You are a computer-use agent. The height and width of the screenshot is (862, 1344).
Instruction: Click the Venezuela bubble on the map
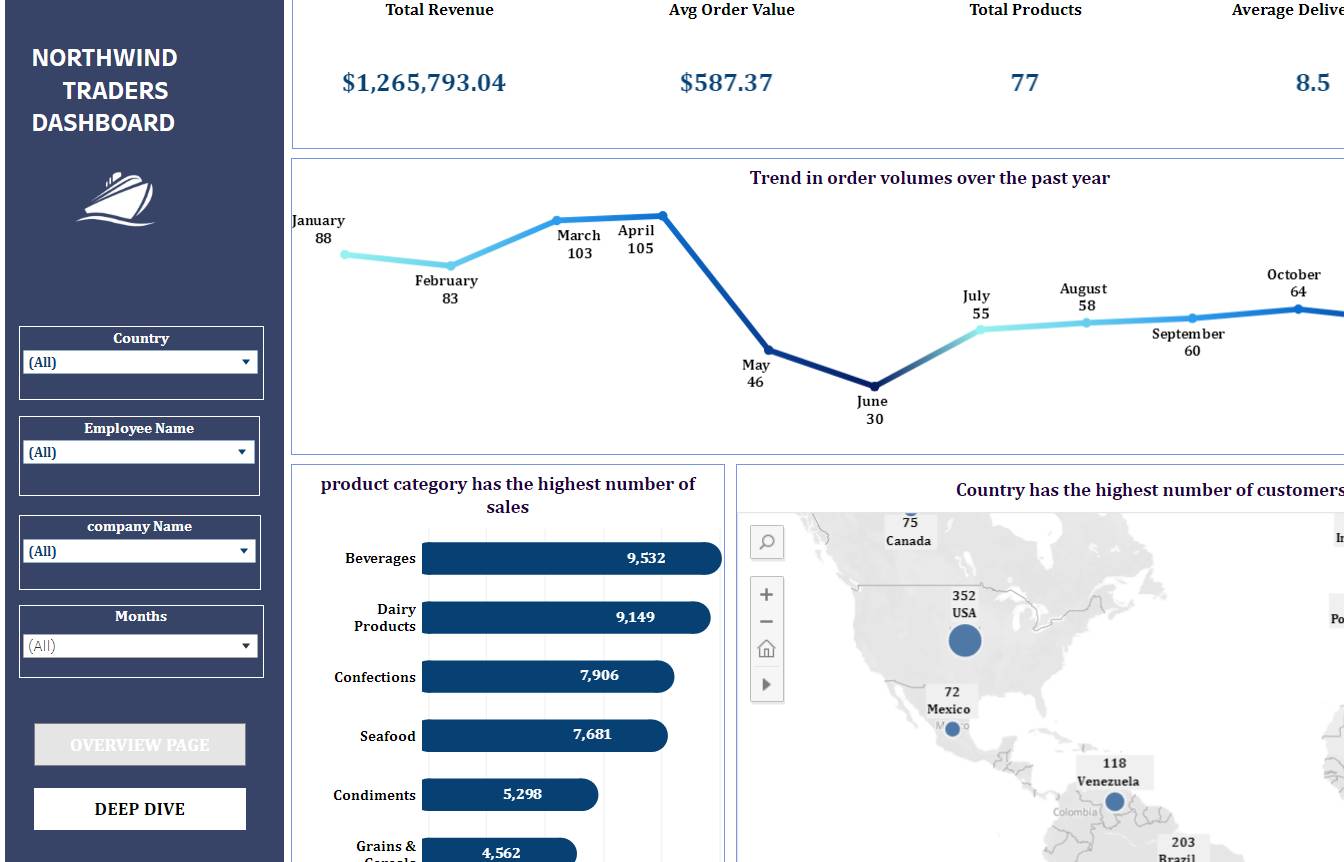[1114, 801]
